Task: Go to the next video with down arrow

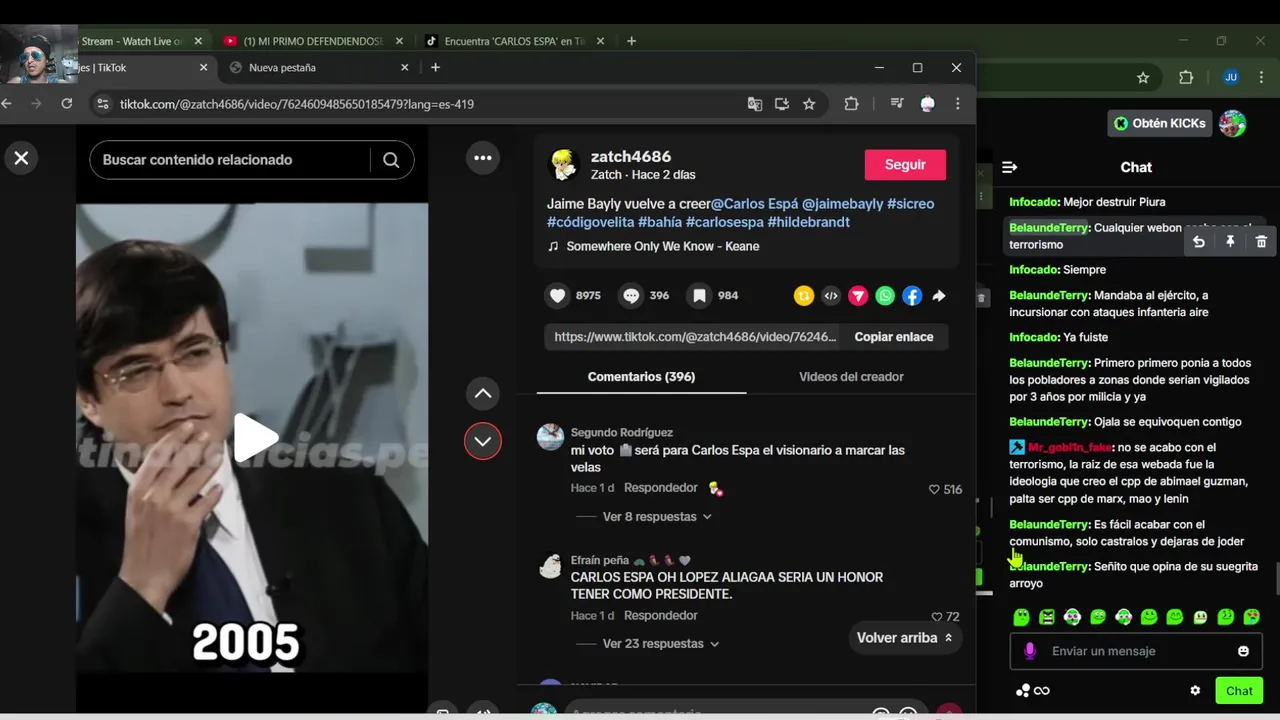Action: click(483, 441)
